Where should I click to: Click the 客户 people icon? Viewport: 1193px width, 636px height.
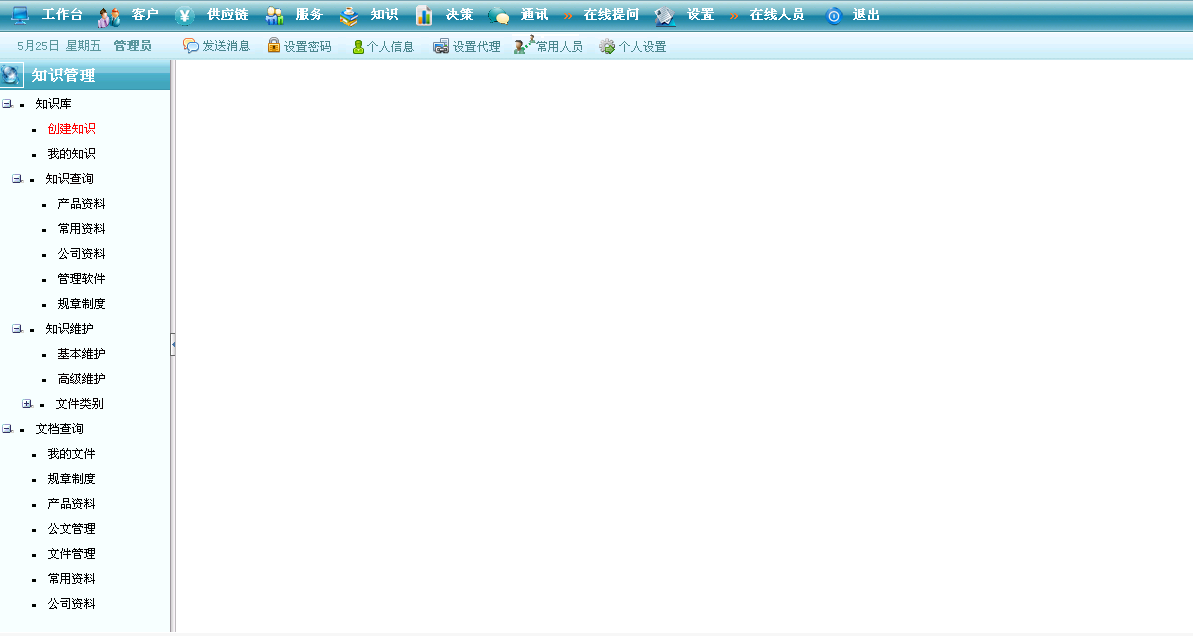[109, 16]
